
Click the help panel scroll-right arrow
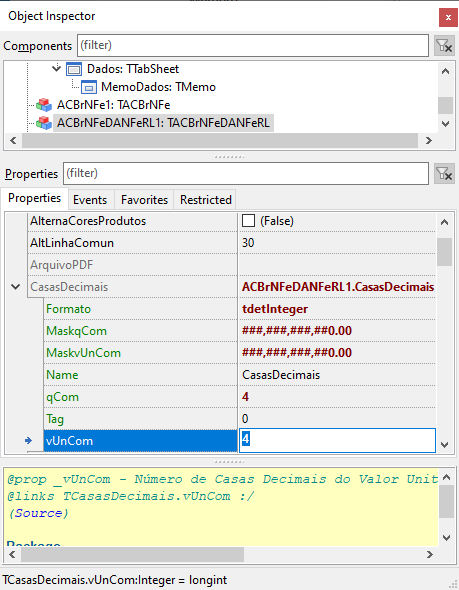click(x=429, y=554)
